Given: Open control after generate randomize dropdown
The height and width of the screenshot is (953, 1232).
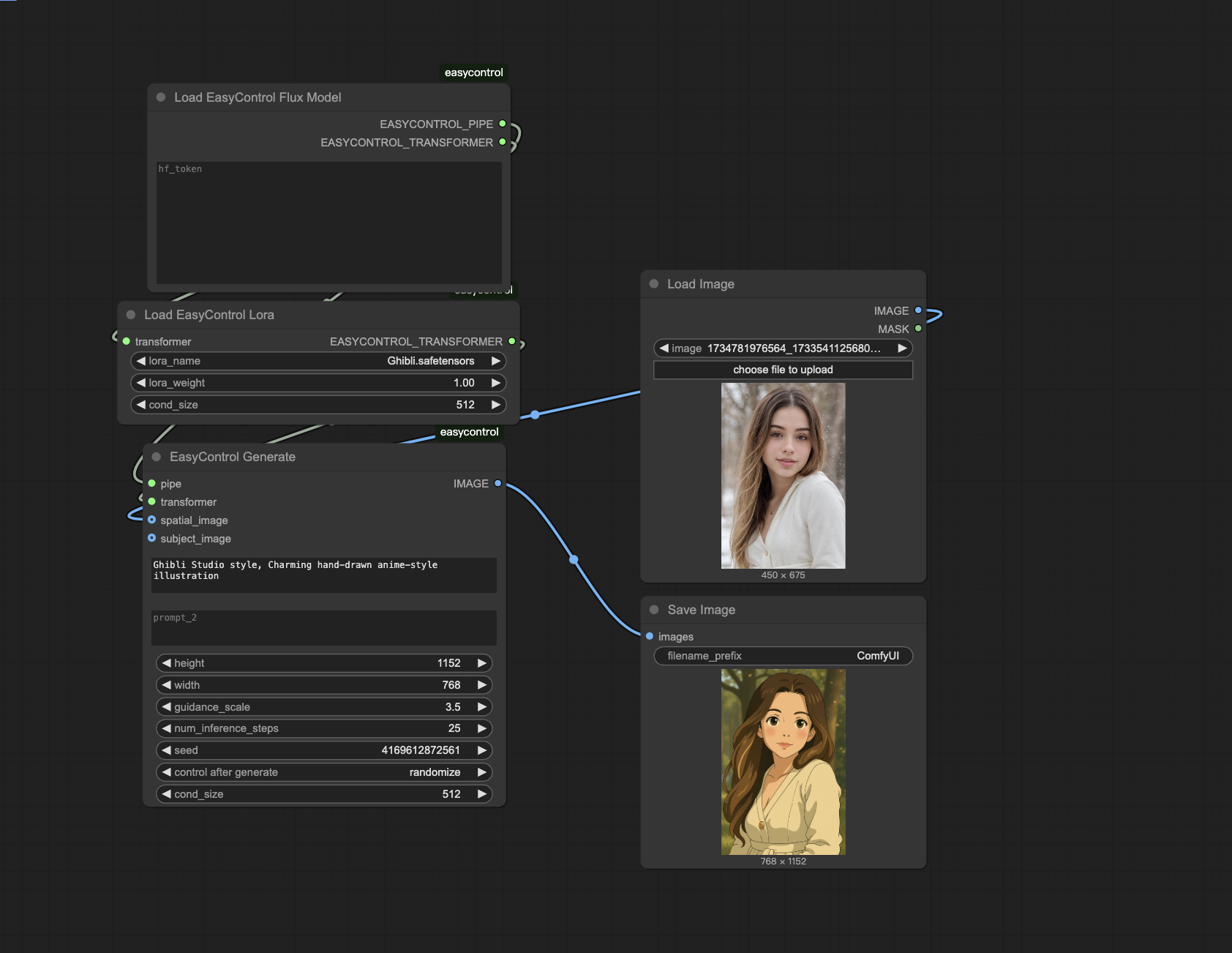Looking at the screenshot, I should (x=324, y=772).
